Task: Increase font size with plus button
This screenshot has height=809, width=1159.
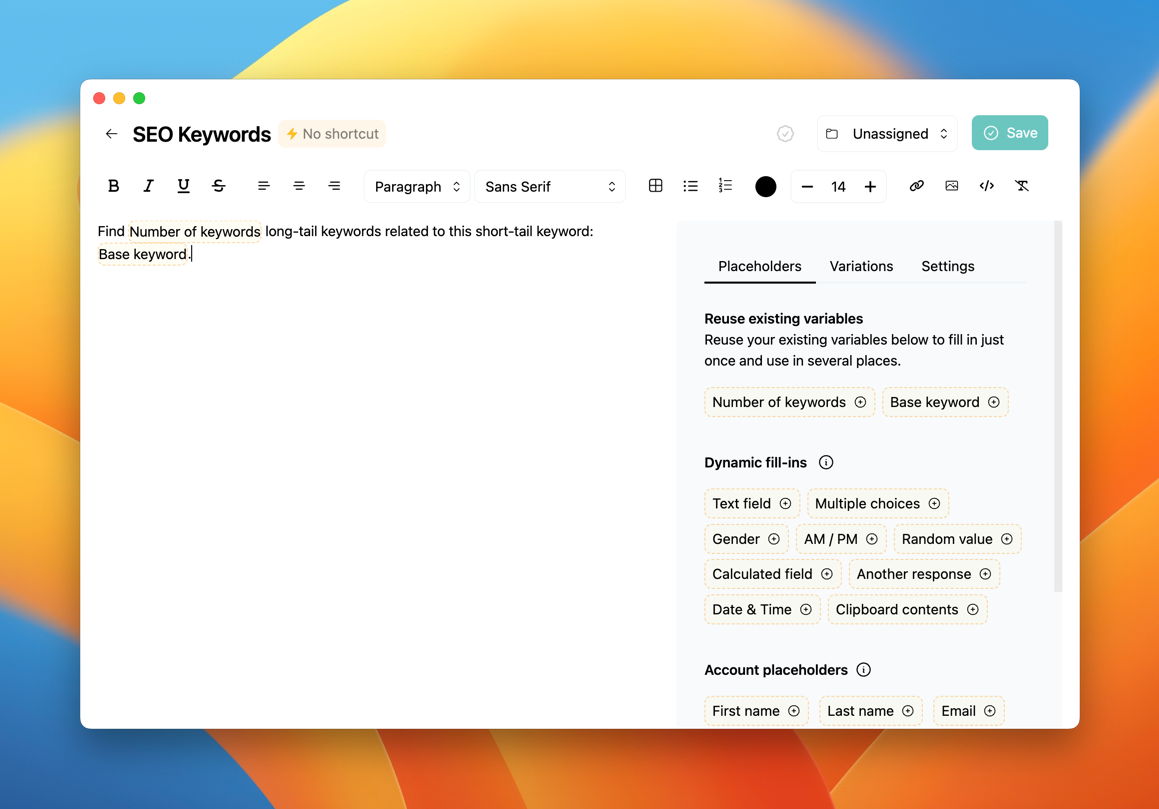Action: click(870, 187)
